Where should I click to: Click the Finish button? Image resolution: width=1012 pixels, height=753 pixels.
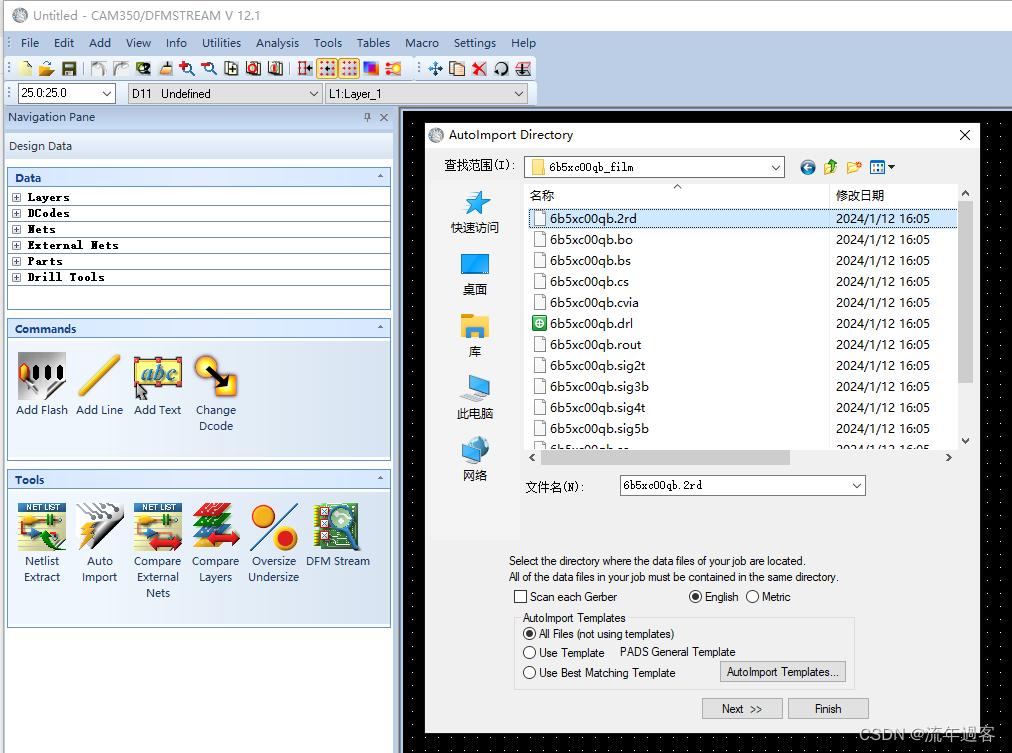(828, 708)
